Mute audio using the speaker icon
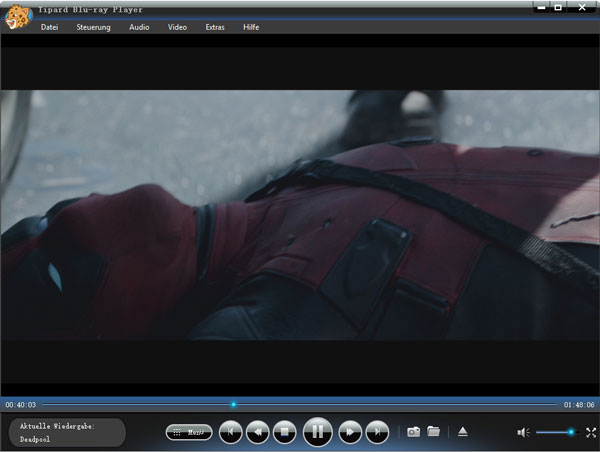The height and width of the screenshot is (452, 600). [523, 432]
